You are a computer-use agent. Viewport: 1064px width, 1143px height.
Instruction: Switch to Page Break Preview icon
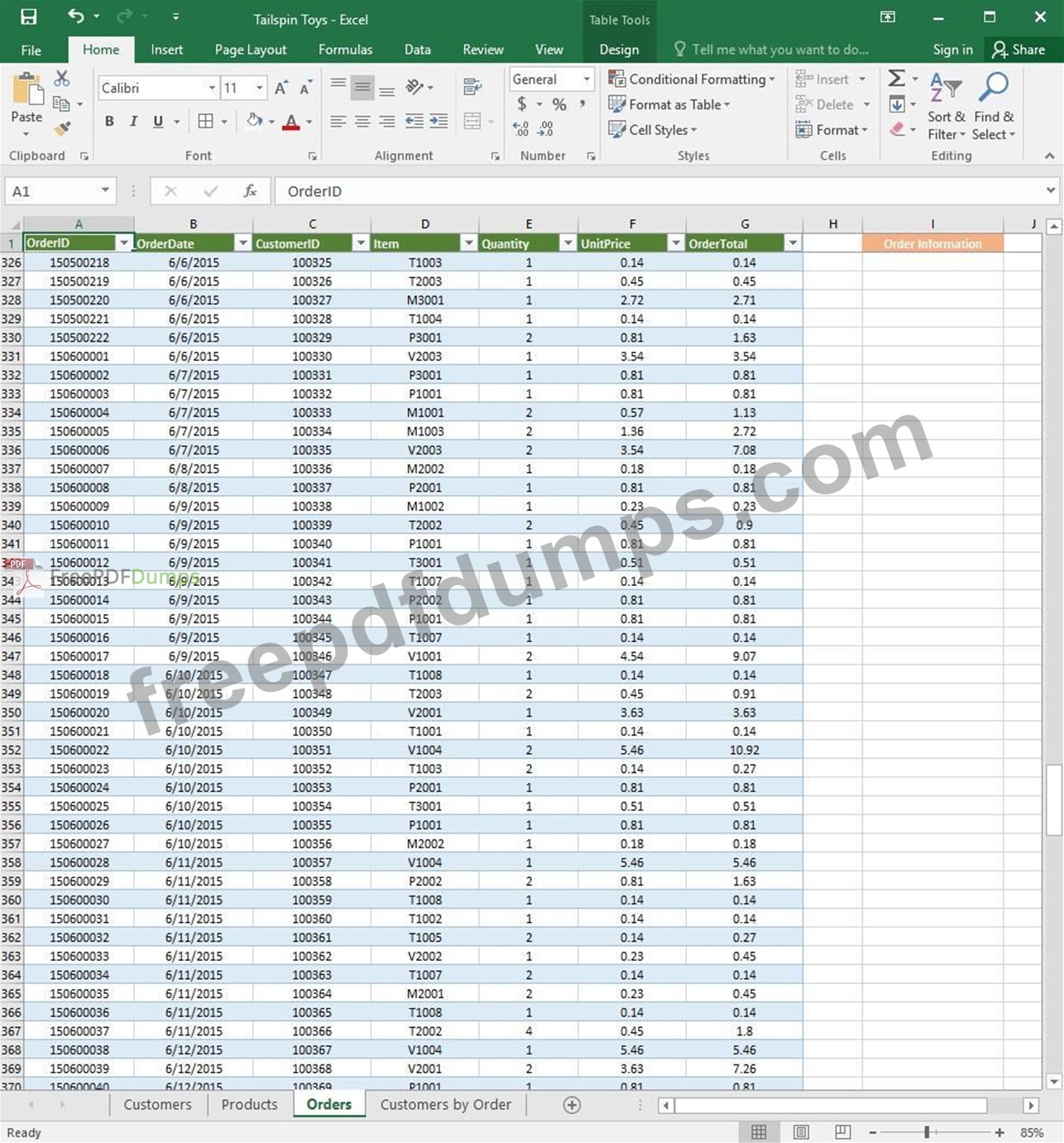(x=842, y=1132)
